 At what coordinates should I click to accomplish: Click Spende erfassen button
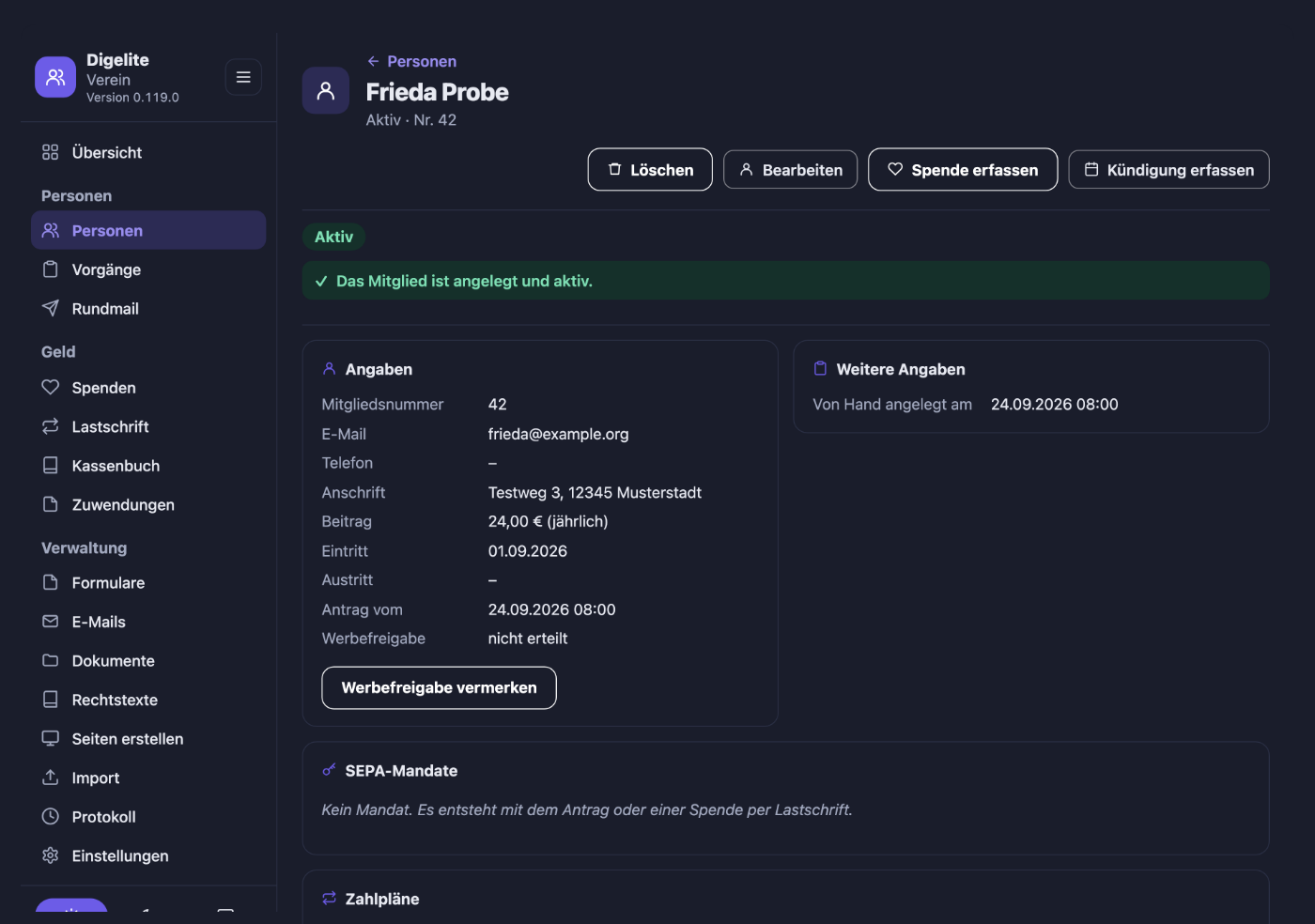963,169
